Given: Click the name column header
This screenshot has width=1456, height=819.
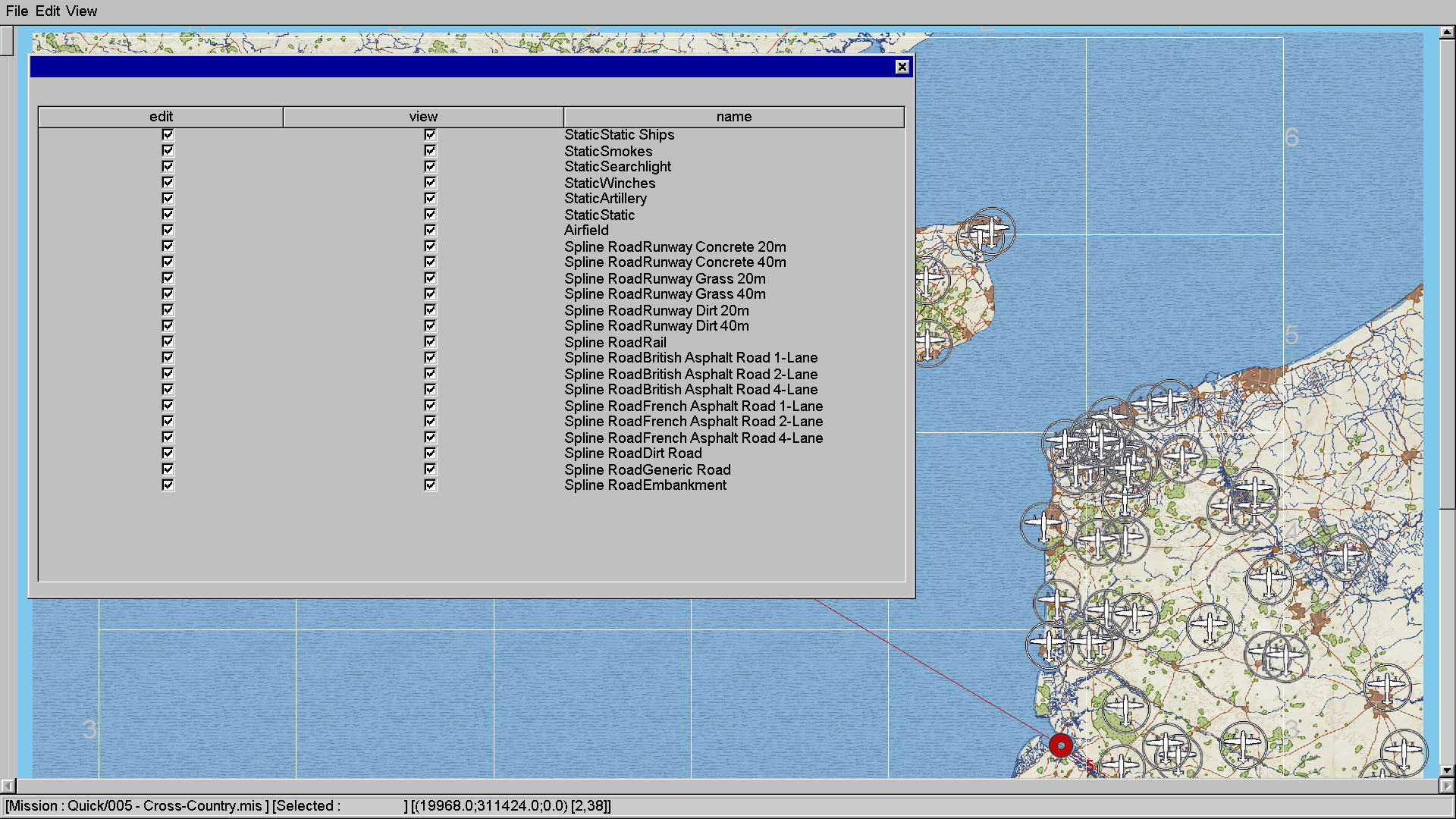Looking at the screenshot, I should click(x=733, y=117).
